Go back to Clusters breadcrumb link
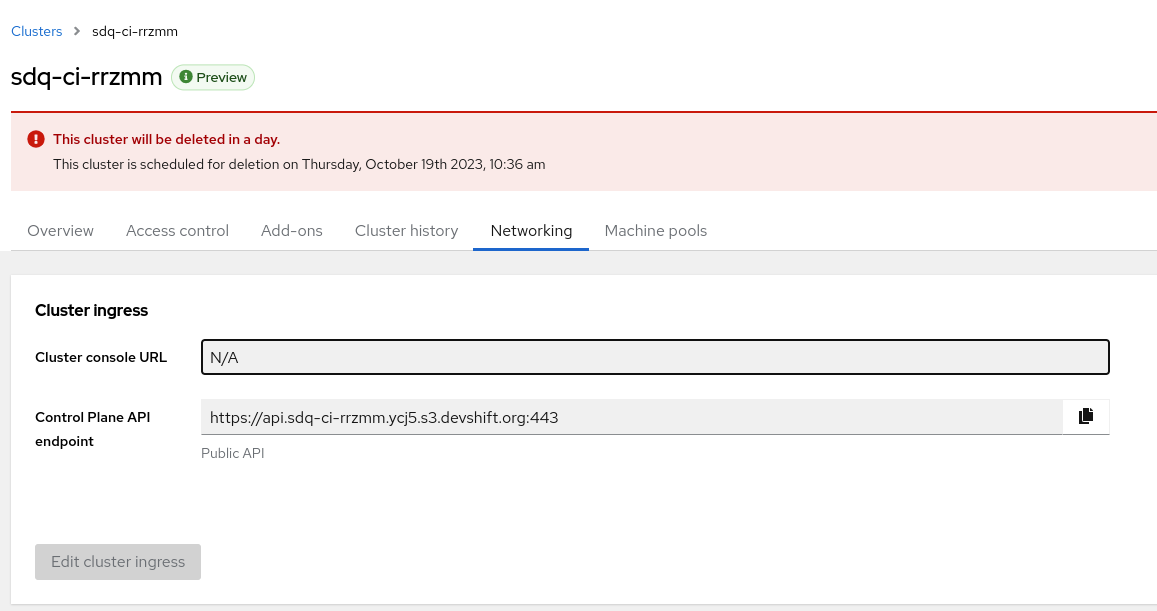This screenshot has width=1157, height=611. (37, 31)
